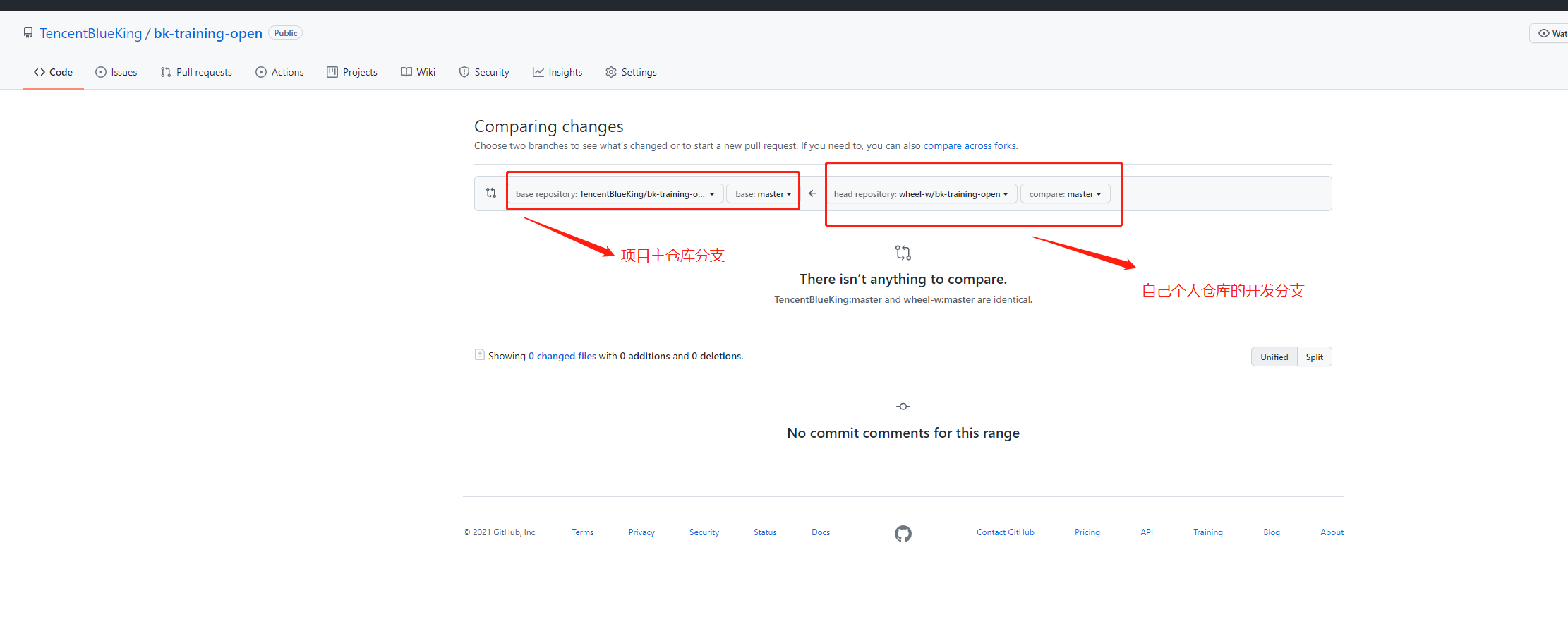Open the API footer link

point(1147,532)
